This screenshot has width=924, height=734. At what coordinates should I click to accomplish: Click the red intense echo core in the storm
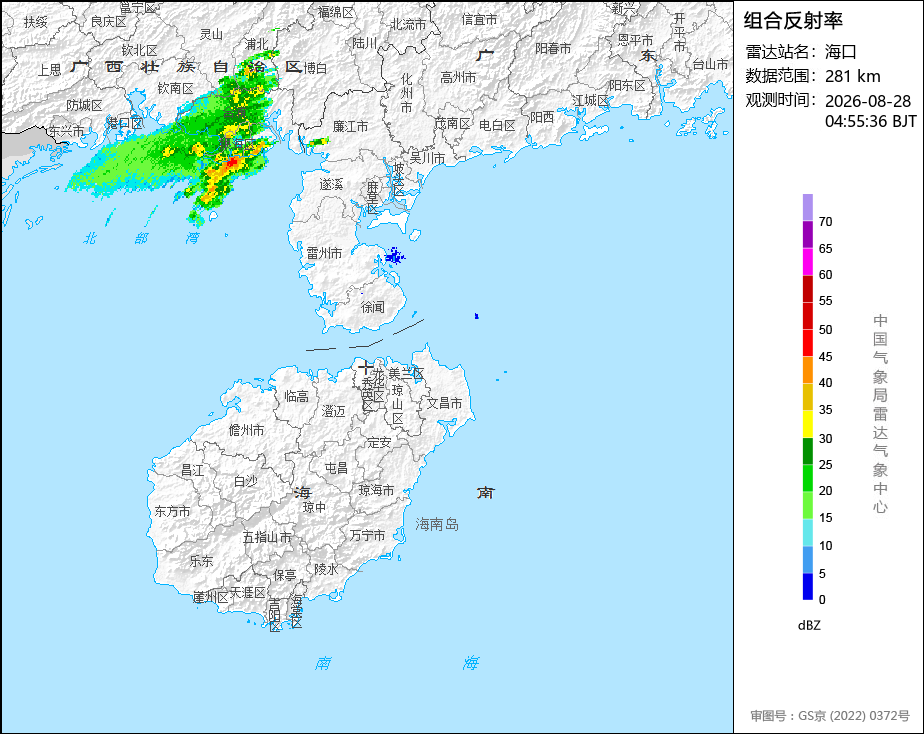[x=233, y=161]
